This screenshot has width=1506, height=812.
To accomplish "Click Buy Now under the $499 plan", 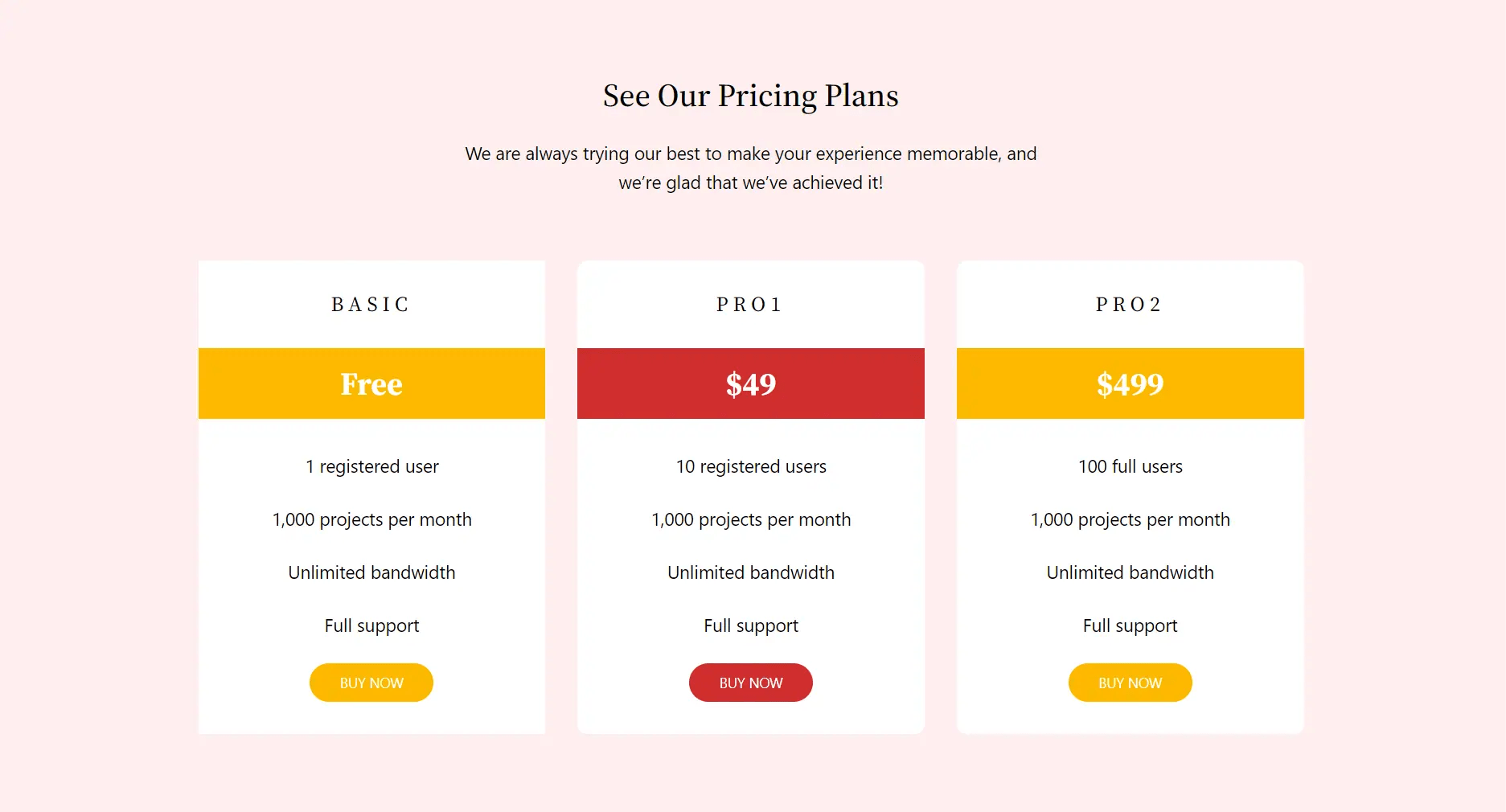I will tap(1130, 683).
